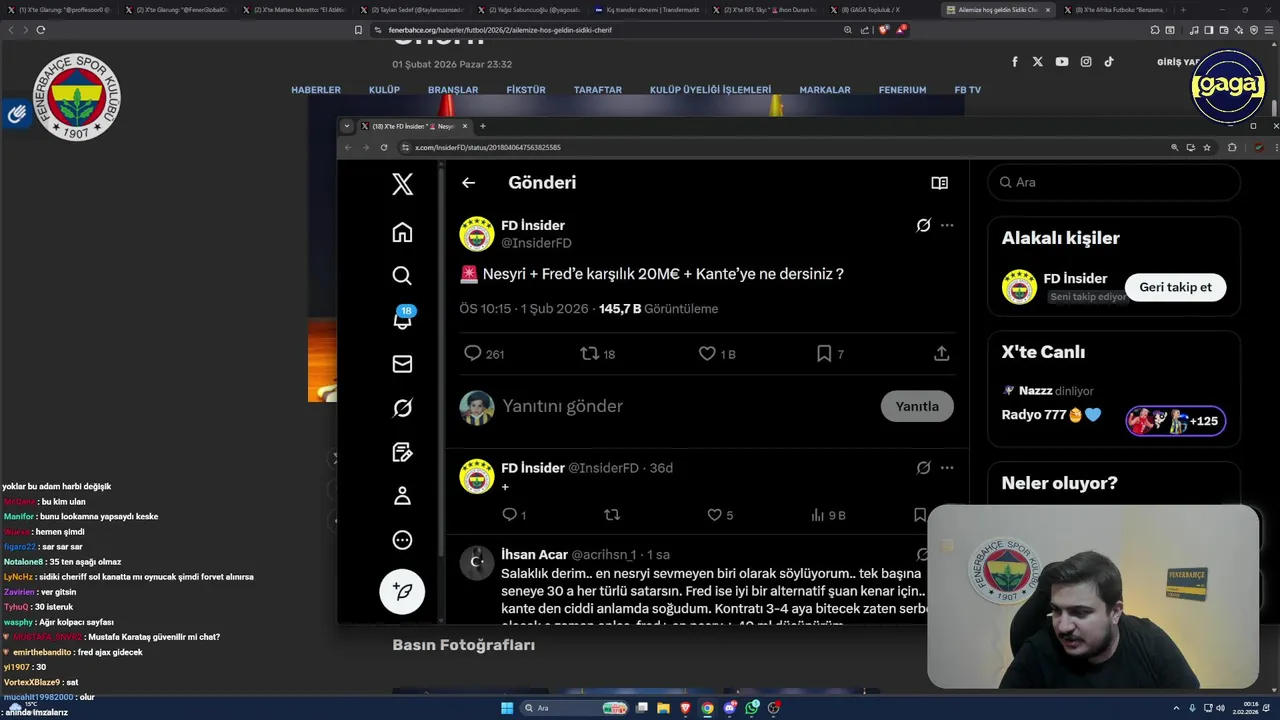This screenshot has width=1280, height=720.
Task: Open new tab plus in X window
Action: 482,126
